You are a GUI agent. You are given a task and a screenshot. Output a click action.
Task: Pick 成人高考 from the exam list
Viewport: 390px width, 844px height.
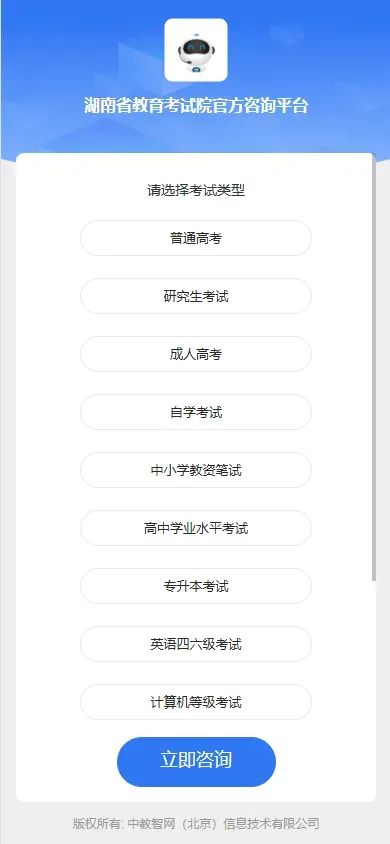(x=196, y=354)
